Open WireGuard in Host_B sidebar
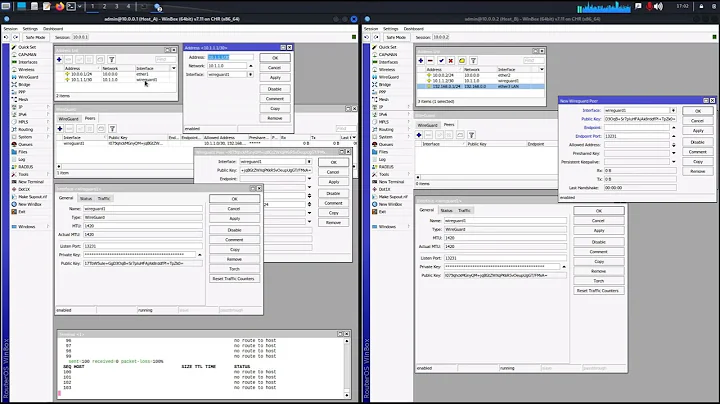The height and width of the screenshot is (404, 720). [x=389, y=77]
